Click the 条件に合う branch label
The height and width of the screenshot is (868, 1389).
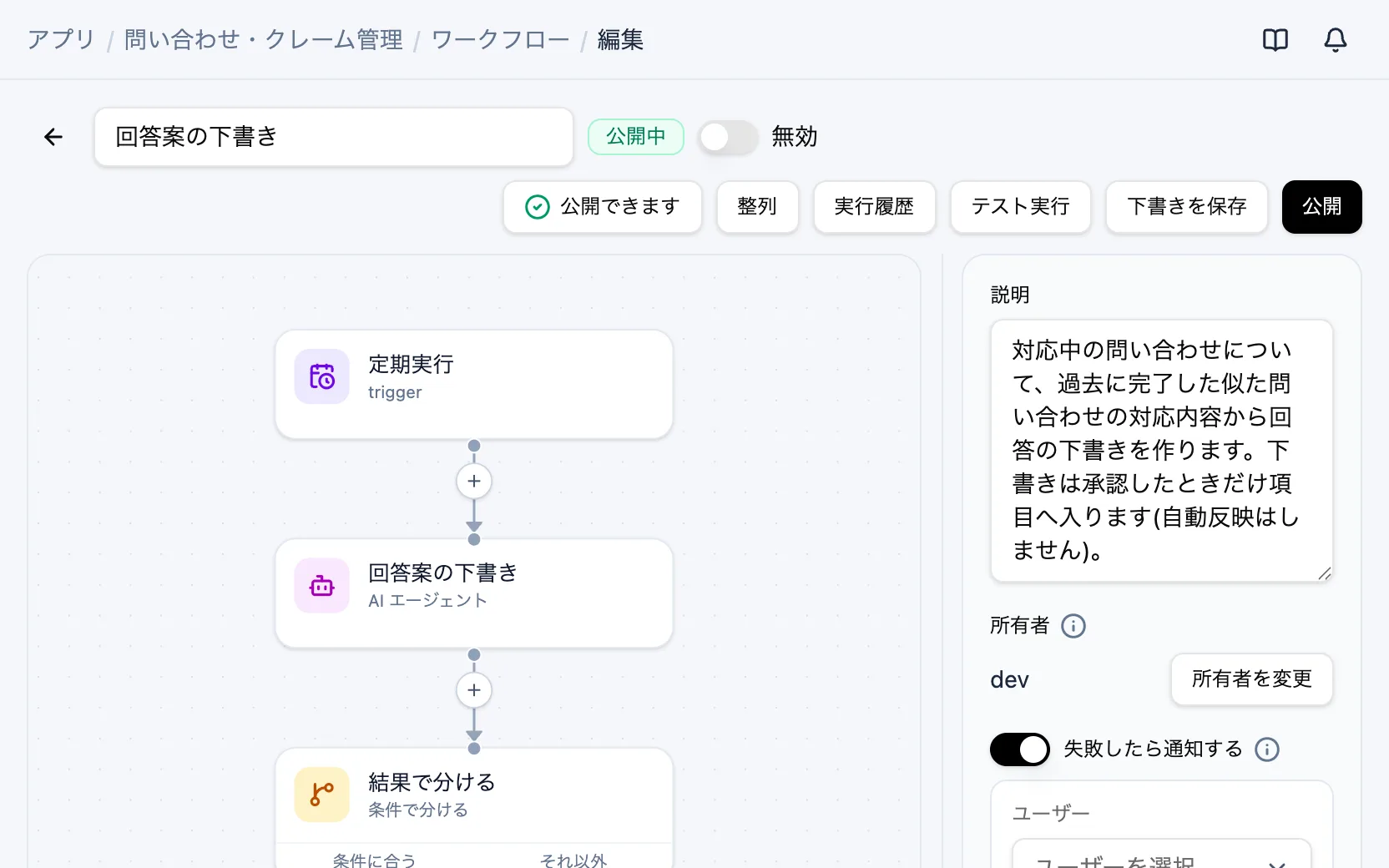pos(374,860)
